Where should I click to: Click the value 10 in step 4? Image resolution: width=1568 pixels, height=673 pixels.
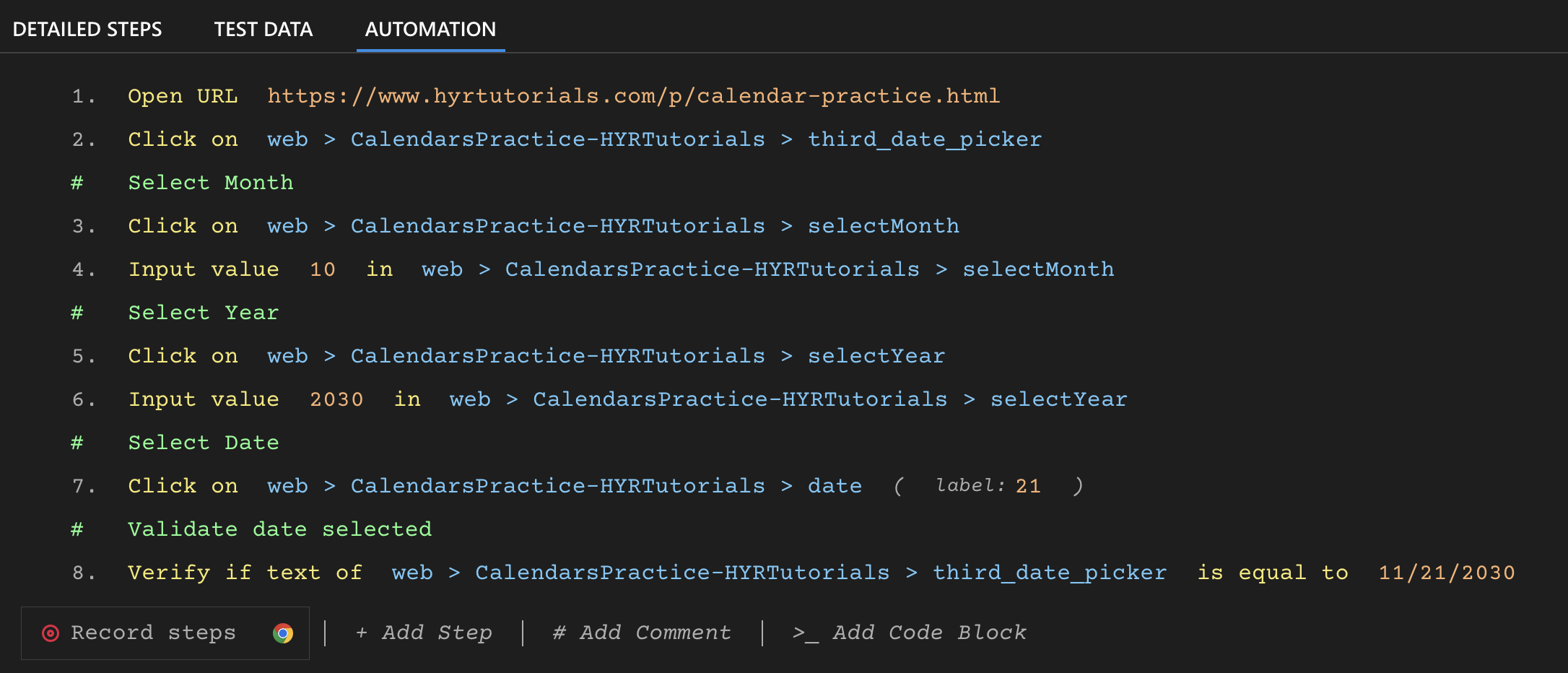323,269
